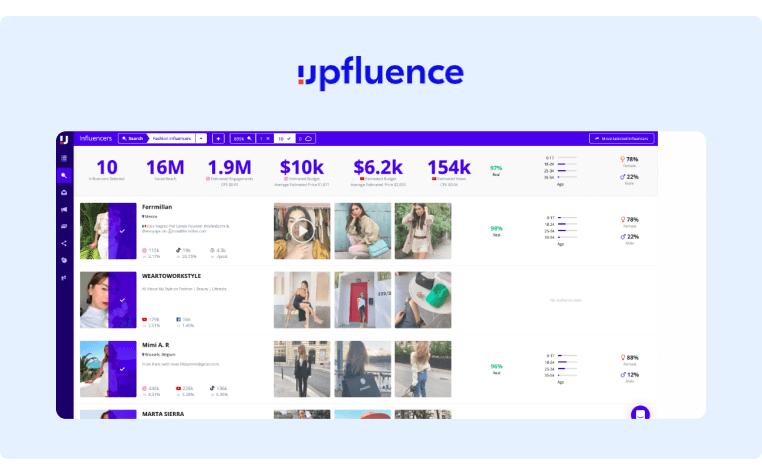
Task: Click the 97% real audience value in summary
Action: coord(496,168)
